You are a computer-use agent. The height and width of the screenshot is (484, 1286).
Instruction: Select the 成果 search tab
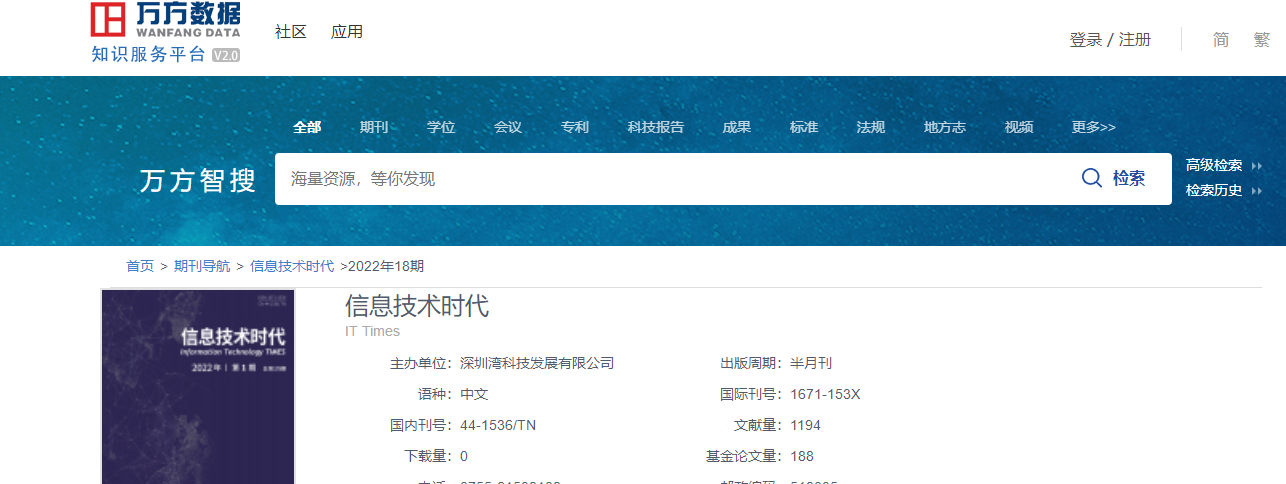(x=737, y=127)
